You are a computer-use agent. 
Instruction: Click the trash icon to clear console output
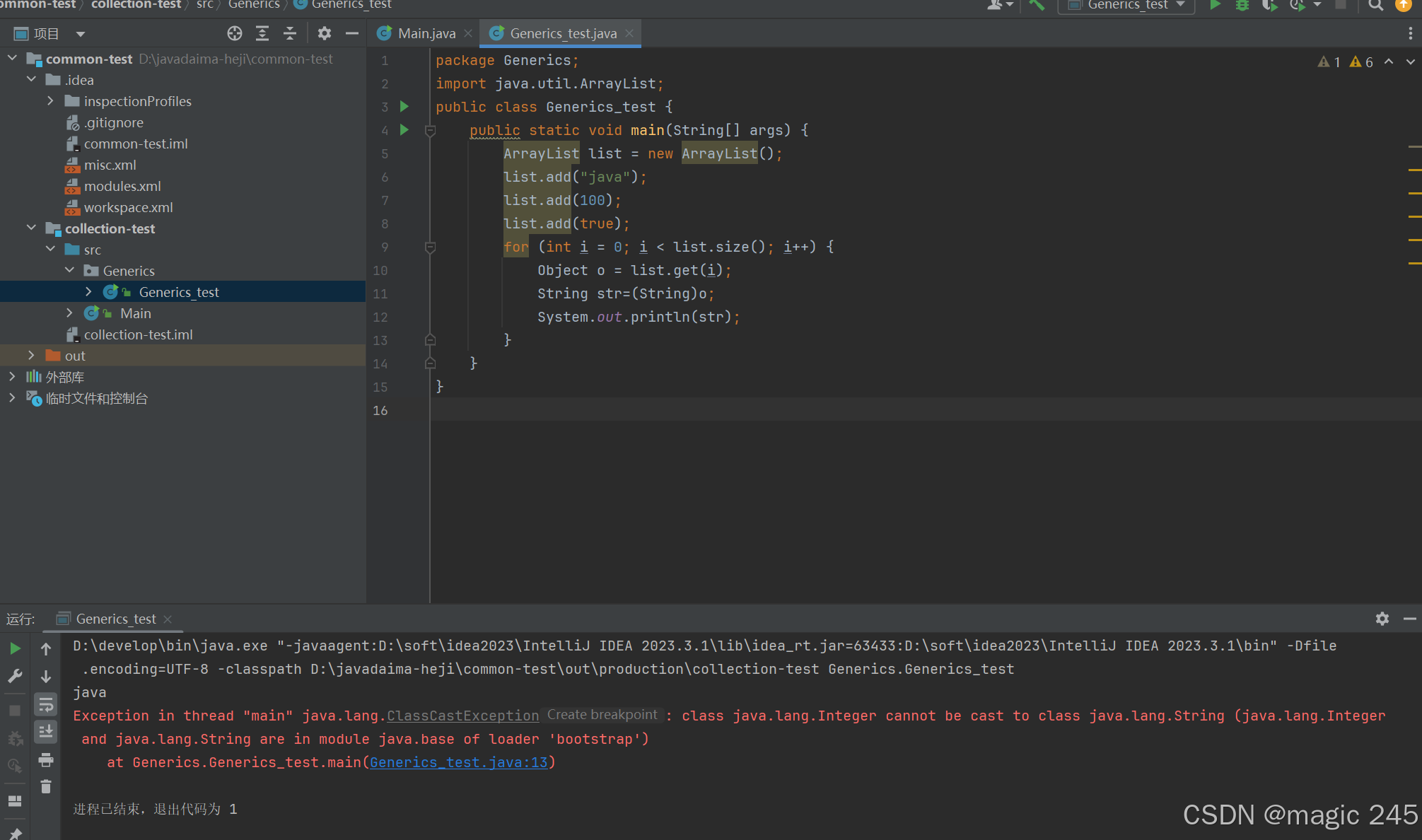point(46,787)
